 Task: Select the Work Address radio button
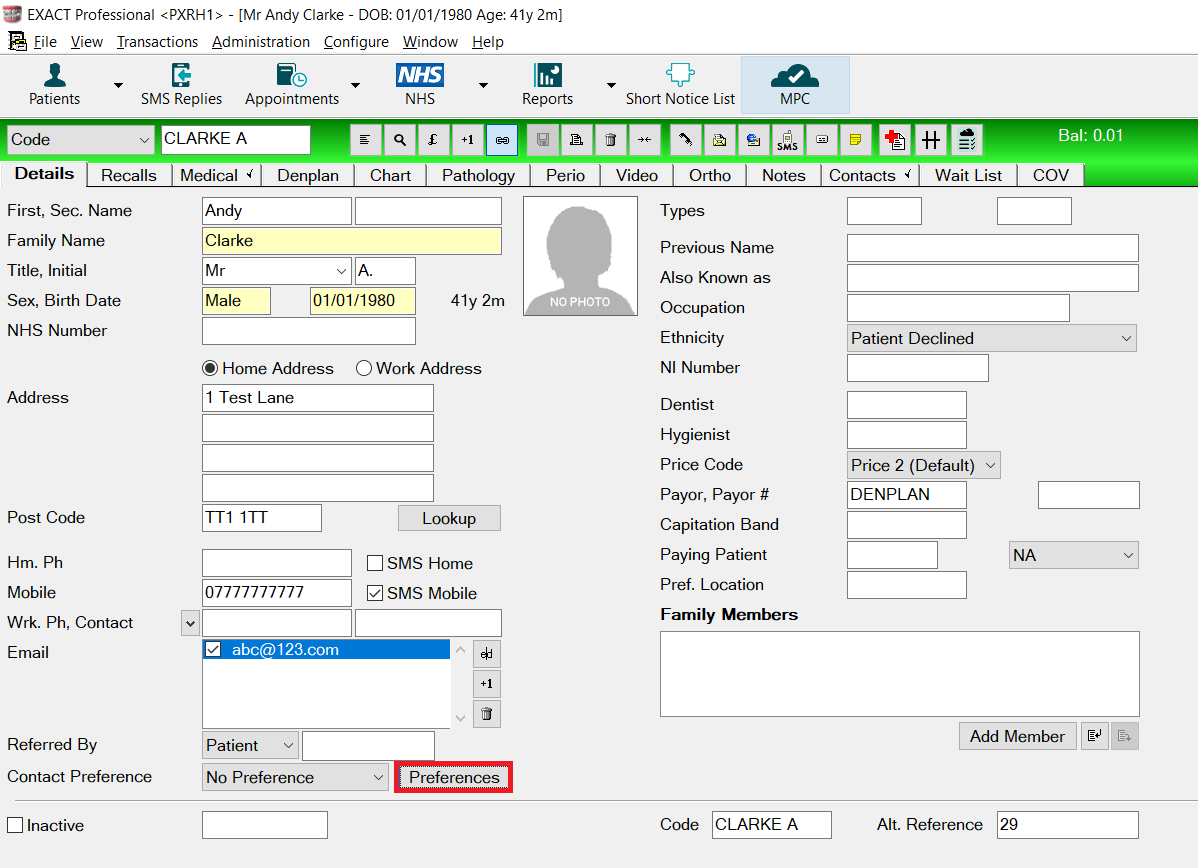[364, 368]
